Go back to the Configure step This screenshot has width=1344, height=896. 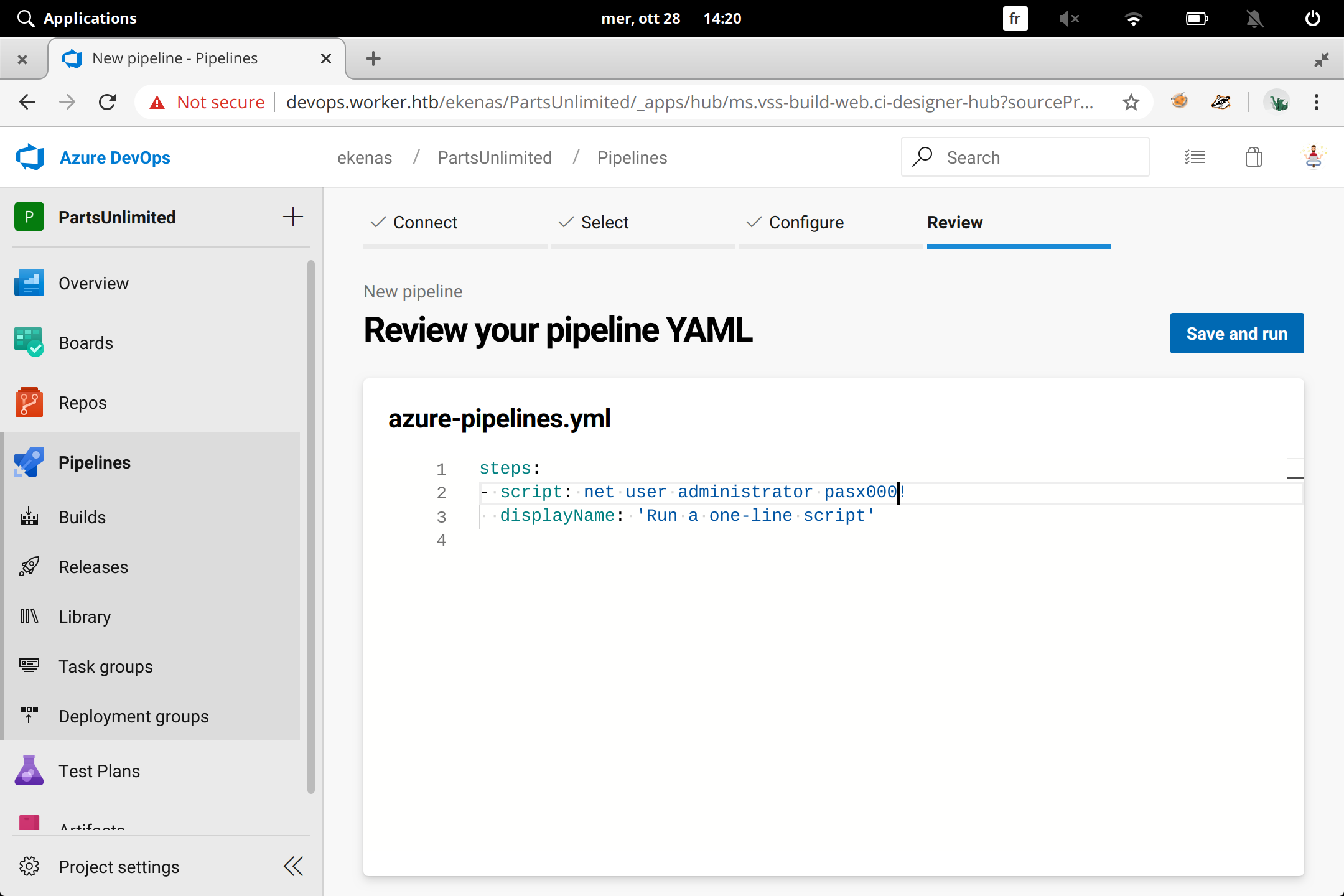coord(806,223)
